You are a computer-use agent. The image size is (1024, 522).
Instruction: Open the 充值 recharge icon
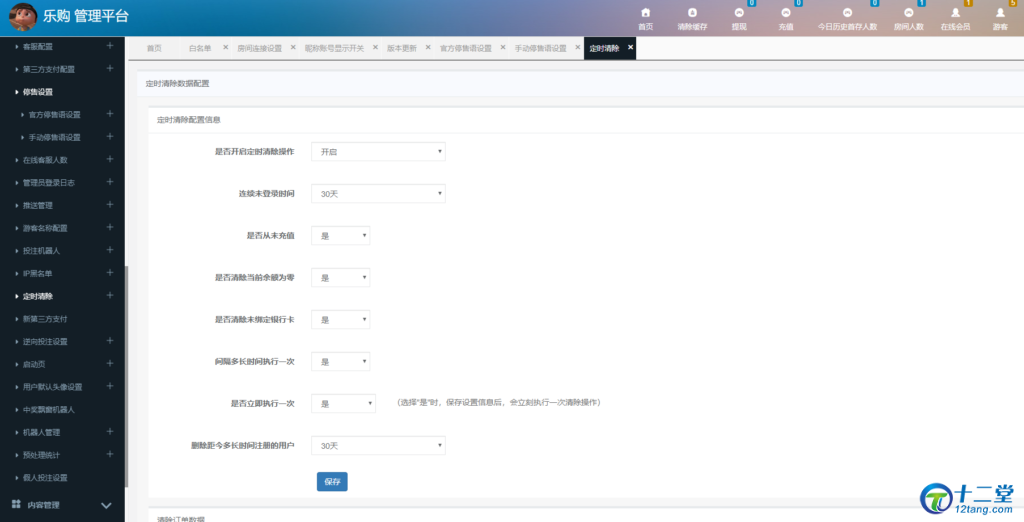786,12
